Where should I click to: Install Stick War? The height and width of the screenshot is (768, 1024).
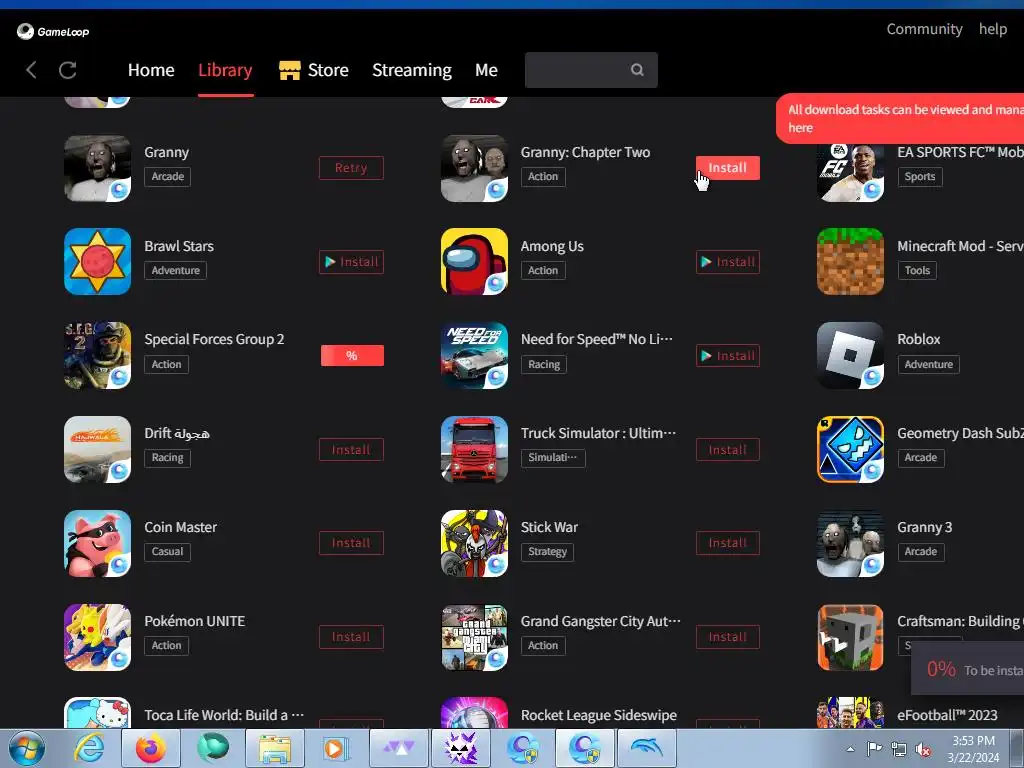pyautogui.click(x=728, y=543)
